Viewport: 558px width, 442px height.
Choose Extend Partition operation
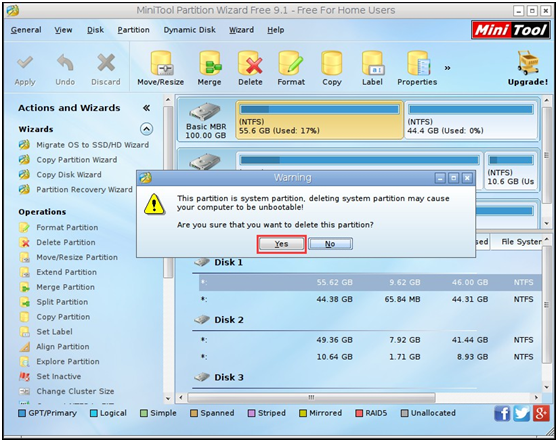tap(66, 272)
